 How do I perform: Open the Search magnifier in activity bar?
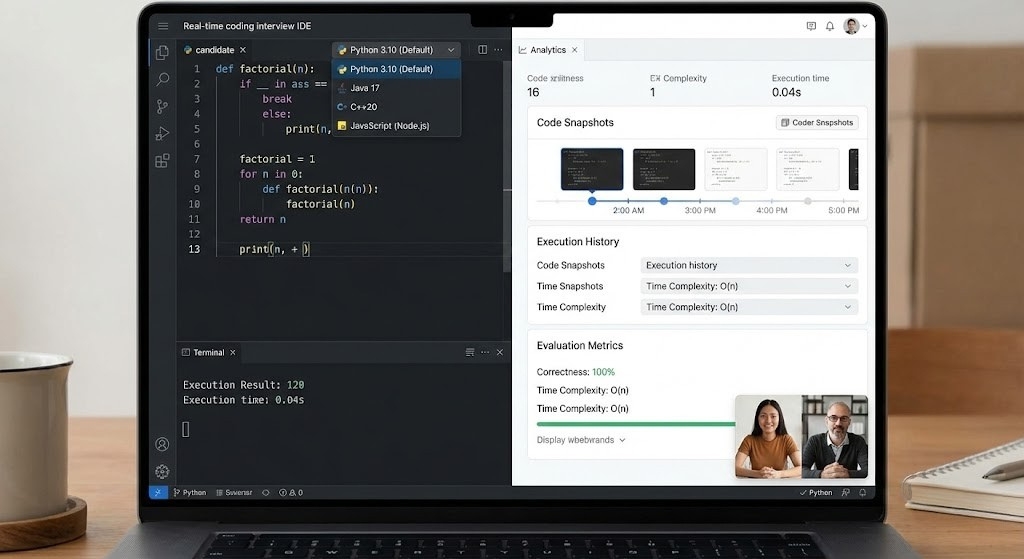tap(161, 79)
